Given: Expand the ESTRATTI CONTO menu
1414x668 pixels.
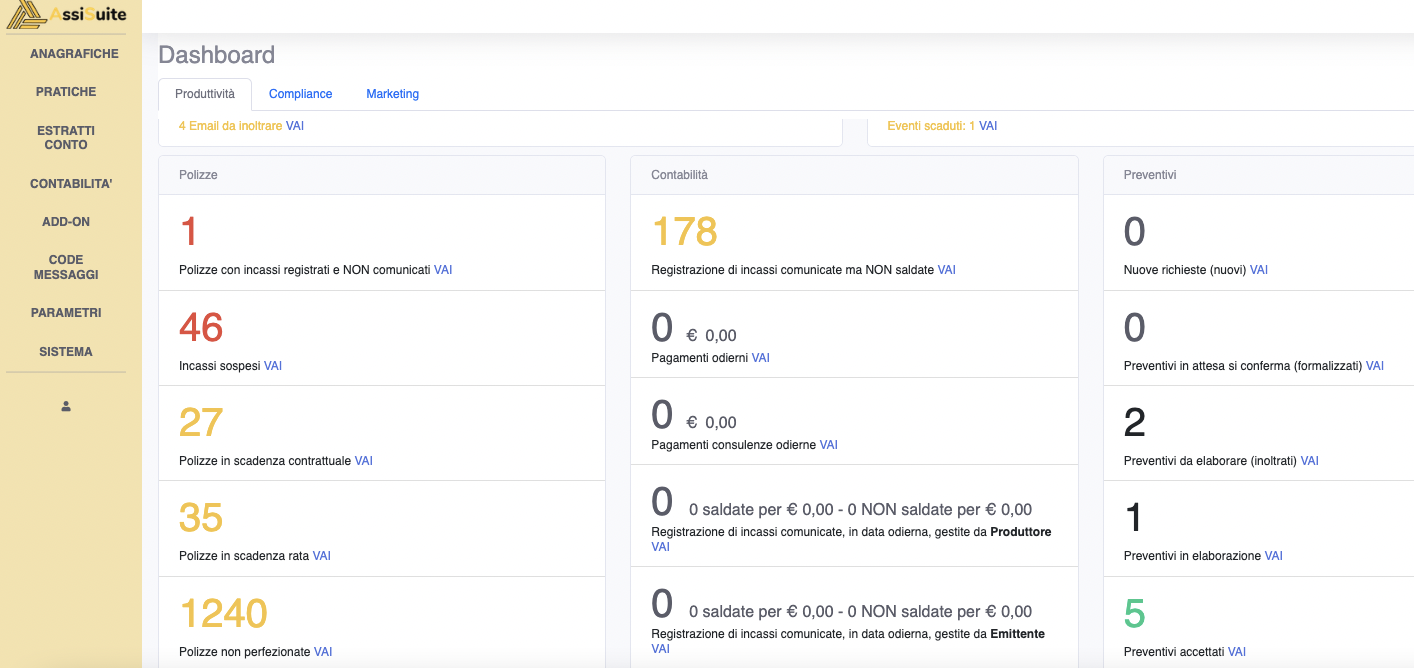Looking at the screenshot, I should pos(66,138).
